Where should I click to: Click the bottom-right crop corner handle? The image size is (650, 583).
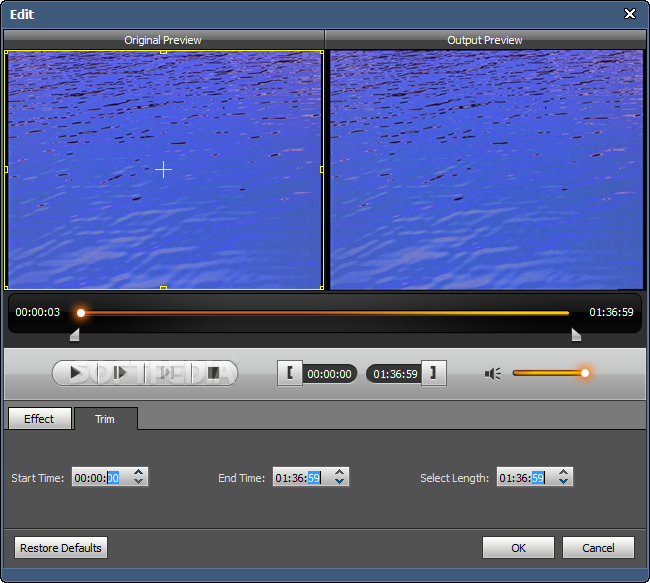click(x=322, y=287)
